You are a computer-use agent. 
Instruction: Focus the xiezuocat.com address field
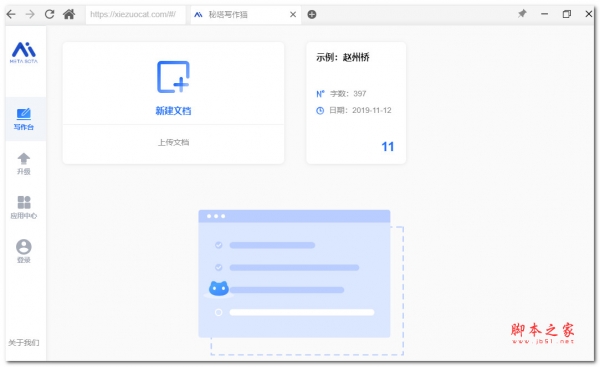click(x=135, y=15)
